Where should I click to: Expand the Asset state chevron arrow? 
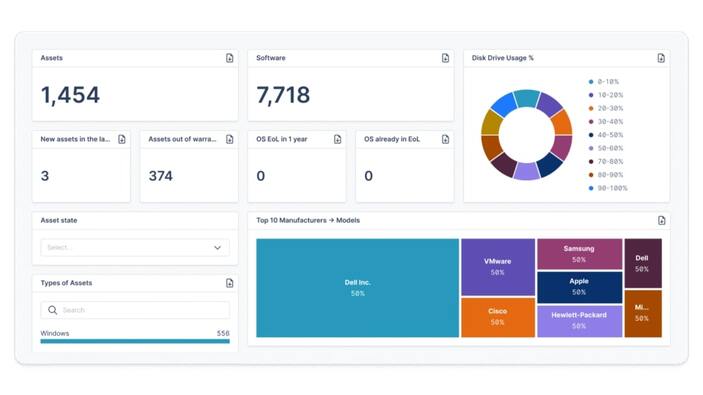point(217,247)
